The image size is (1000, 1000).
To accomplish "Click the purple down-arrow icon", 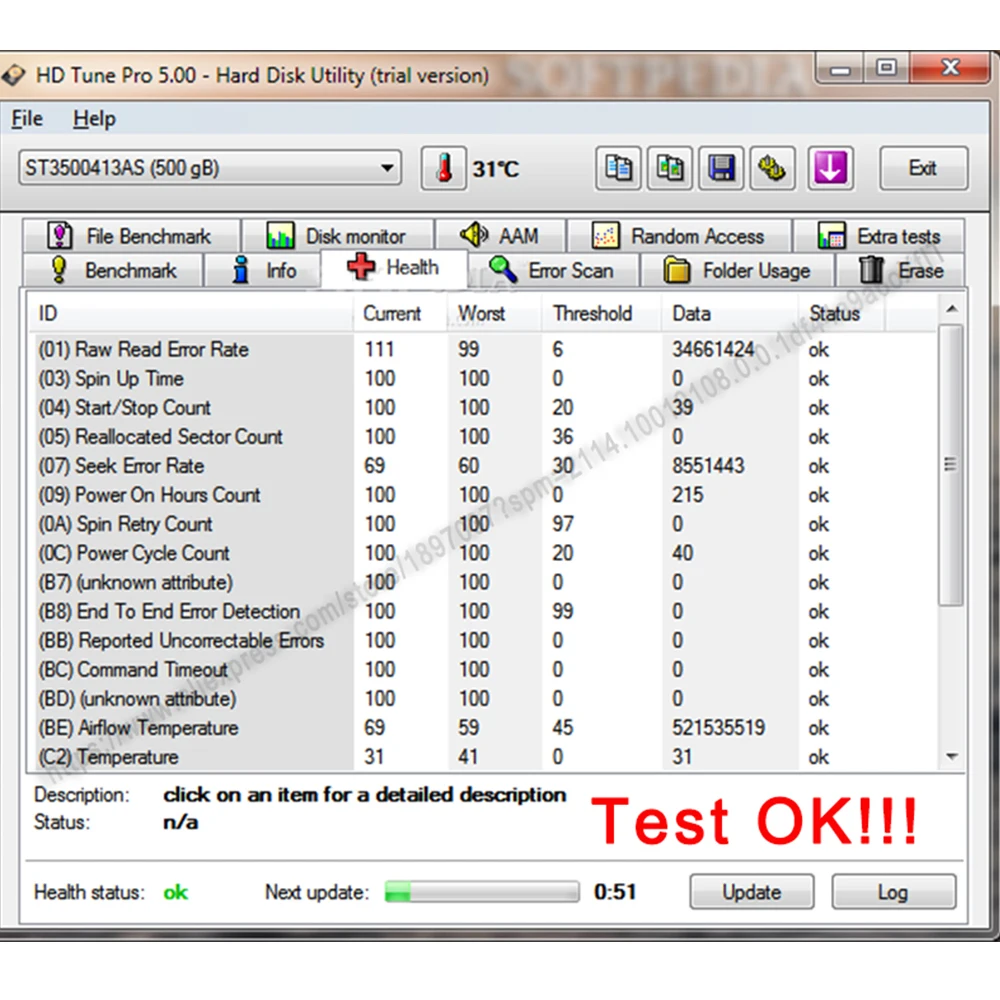I will [830, 168].
